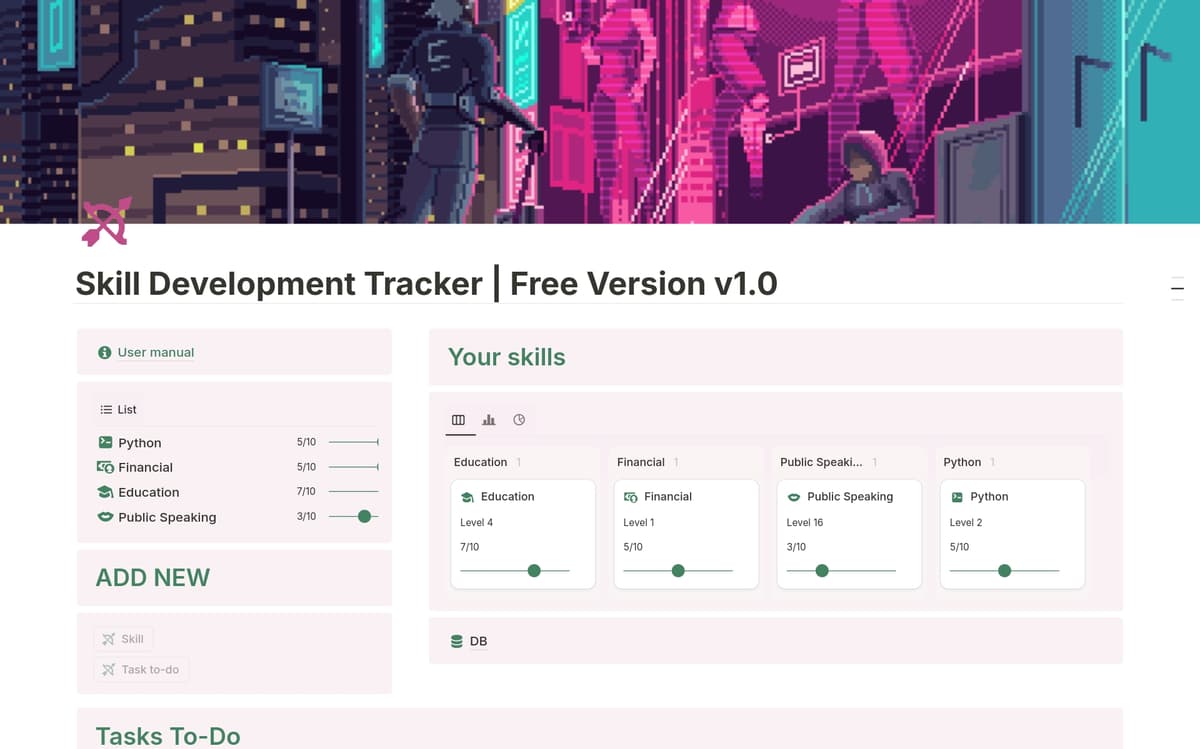
Task: Click the List view icon
Action: (106, 409)
